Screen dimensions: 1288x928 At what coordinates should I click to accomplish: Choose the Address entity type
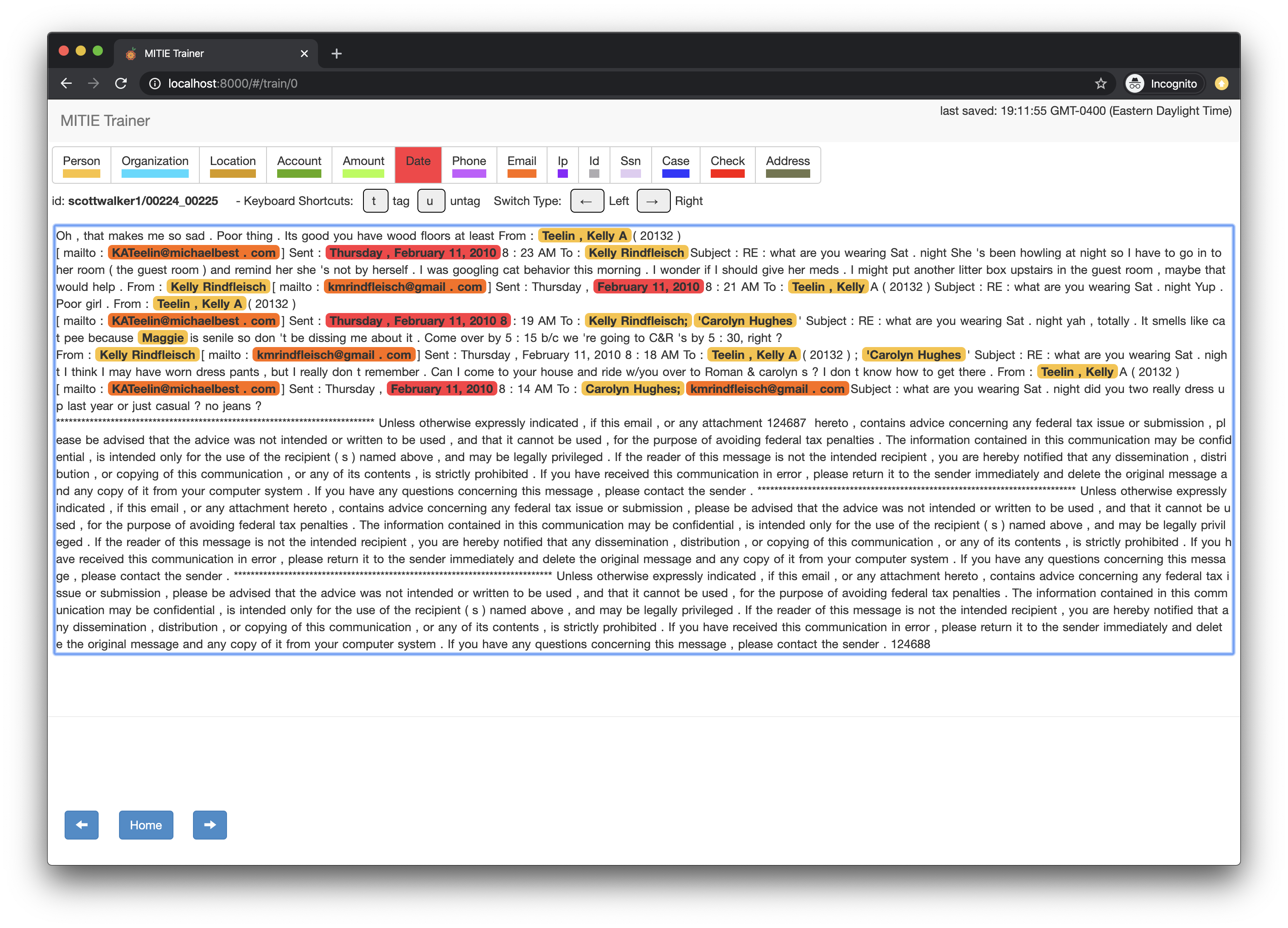coord(787,165)
